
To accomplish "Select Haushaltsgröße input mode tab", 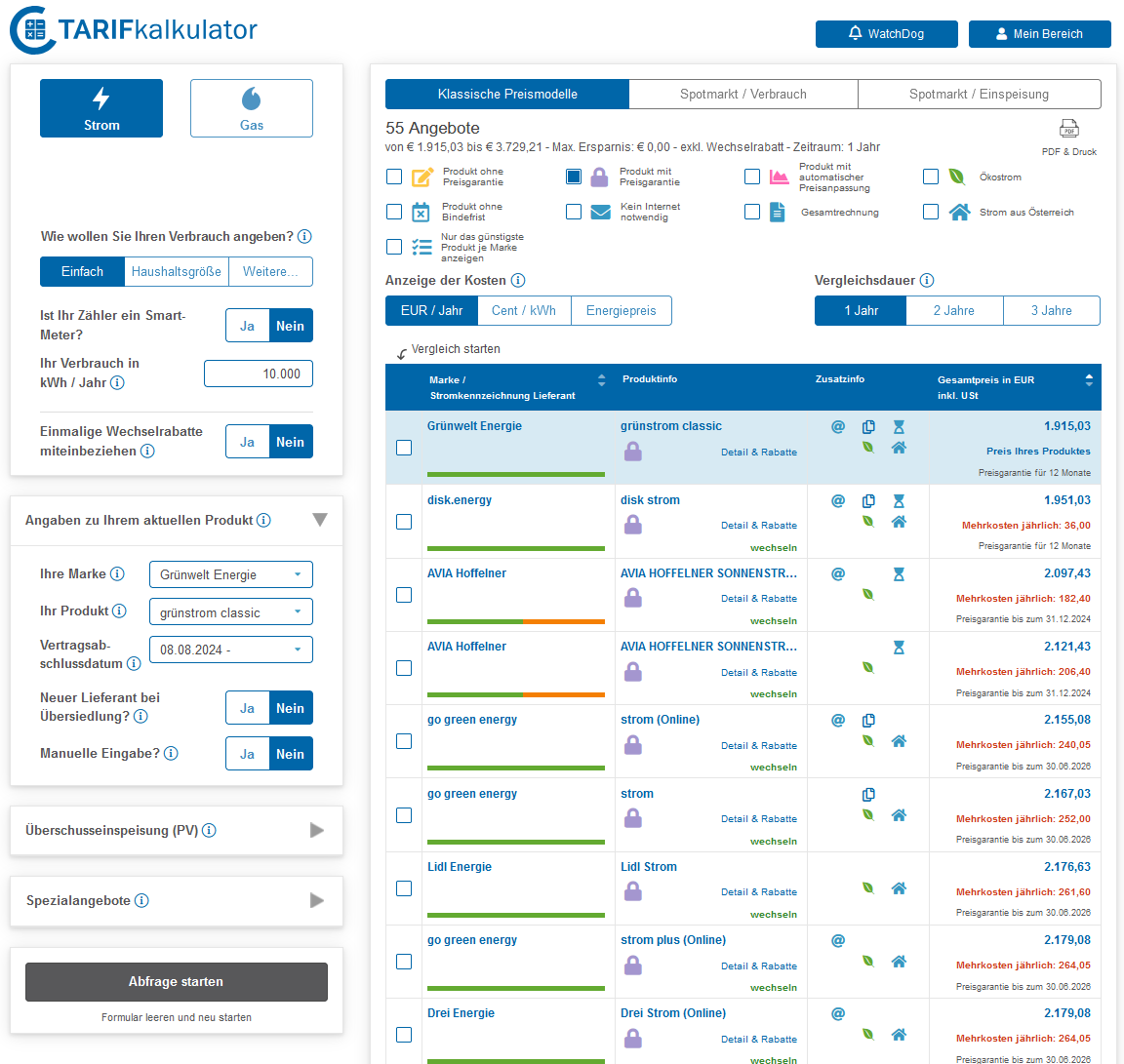I will coord(177,271).
